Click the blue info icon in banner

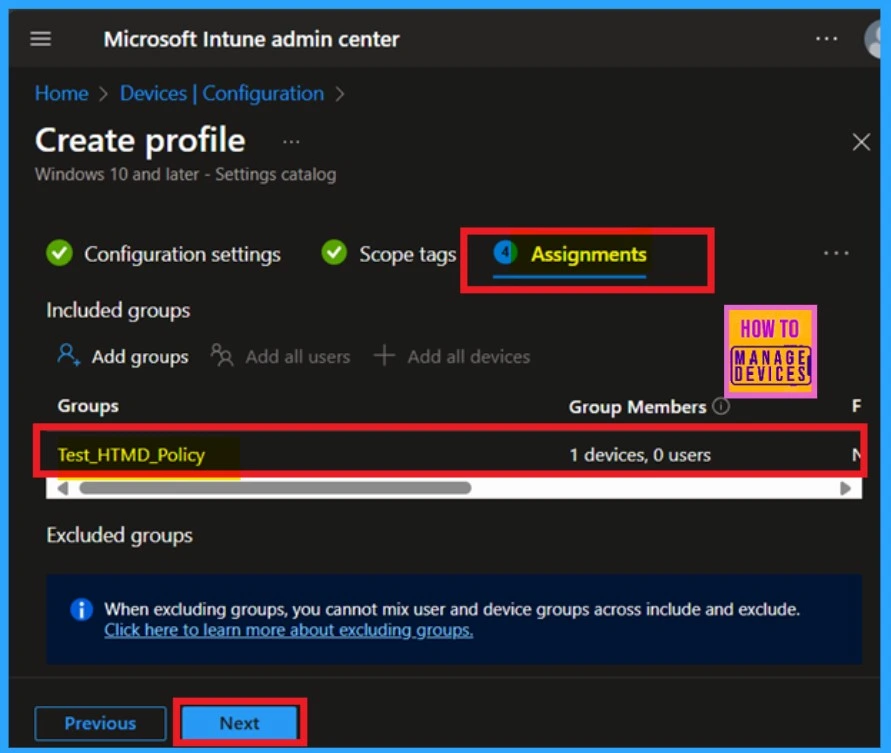(x=81, y=610)
